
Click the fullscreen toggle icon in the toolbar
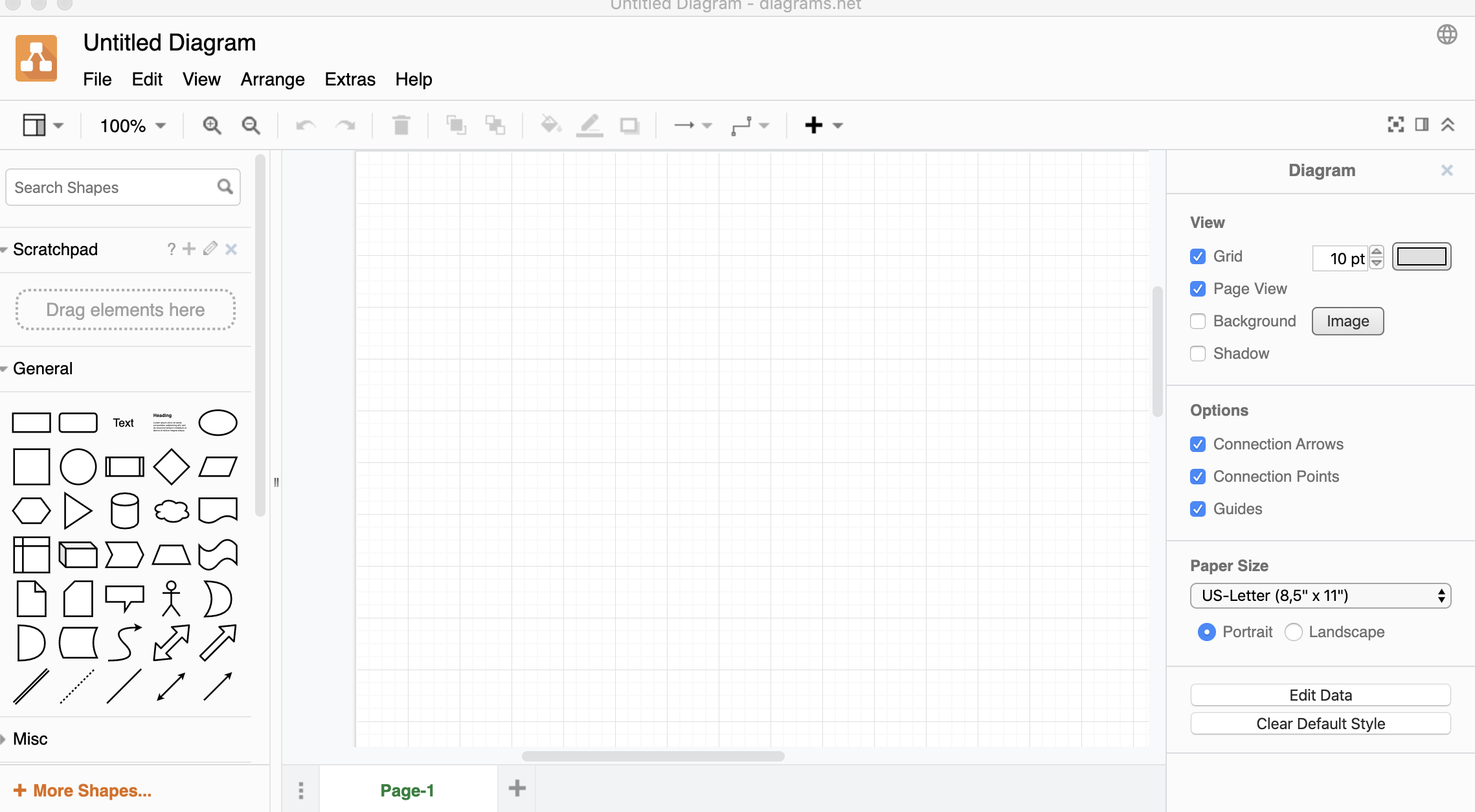(1395, 124)
